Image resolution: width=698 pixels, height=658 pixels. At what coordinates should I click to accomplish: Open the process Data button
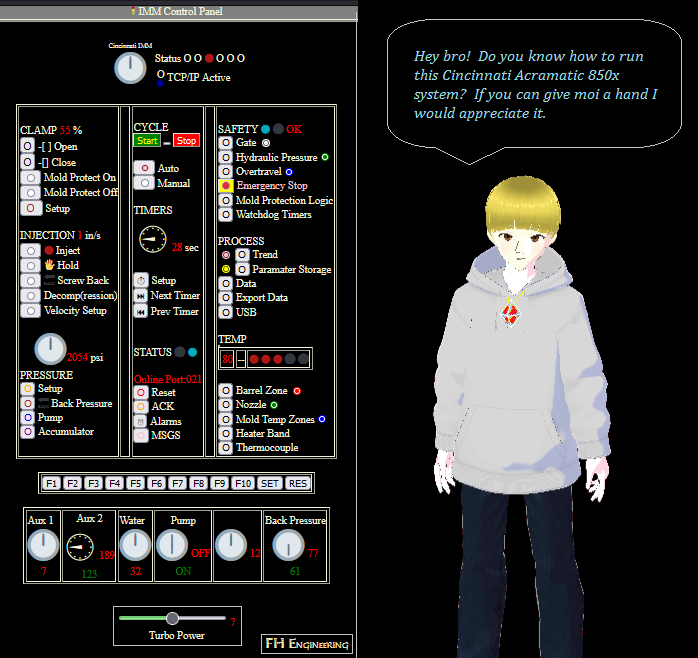click(226, 284)
